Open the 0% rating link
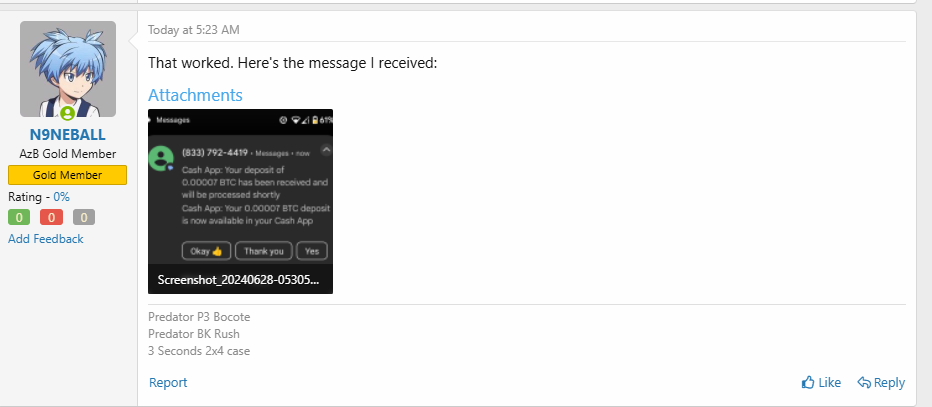This screenshot has width=932, height=407. 62,197
